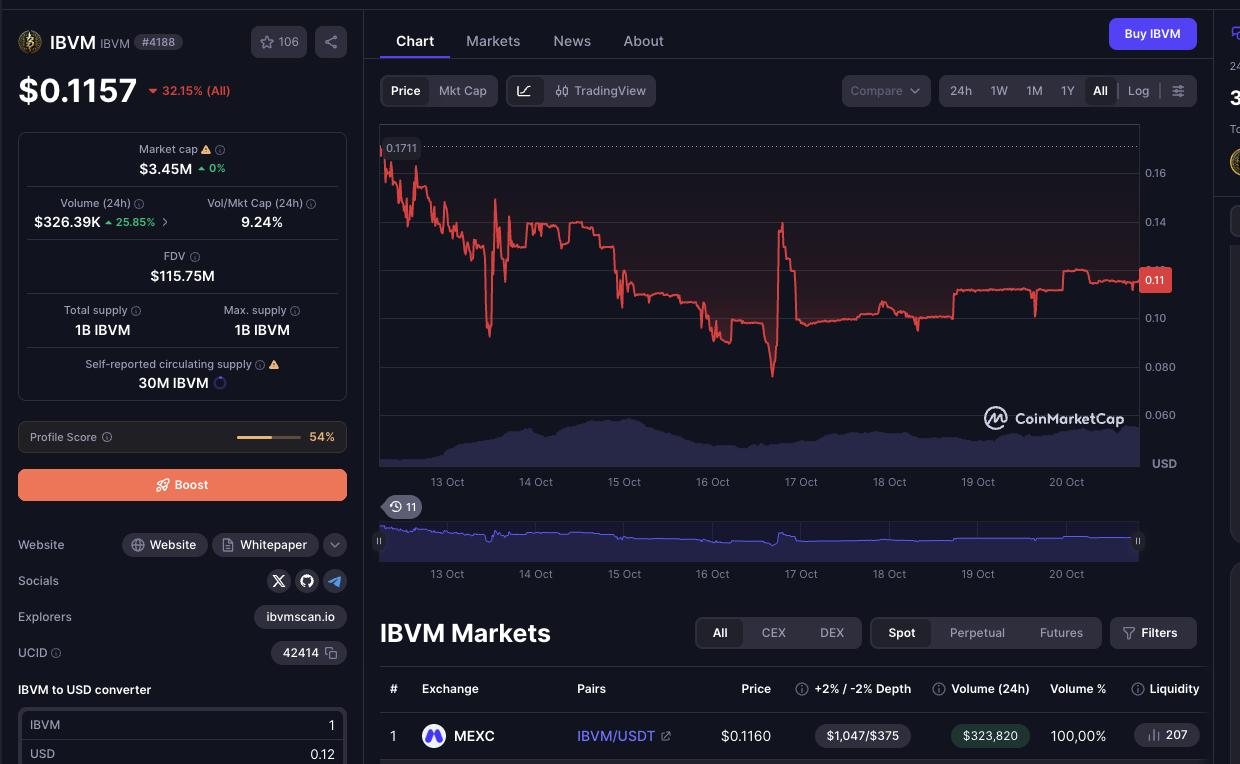Image resolution: width=1240 pixels, height=764 pixels.
Task: Click the Liquidity column info icon
Action: 1137,689
